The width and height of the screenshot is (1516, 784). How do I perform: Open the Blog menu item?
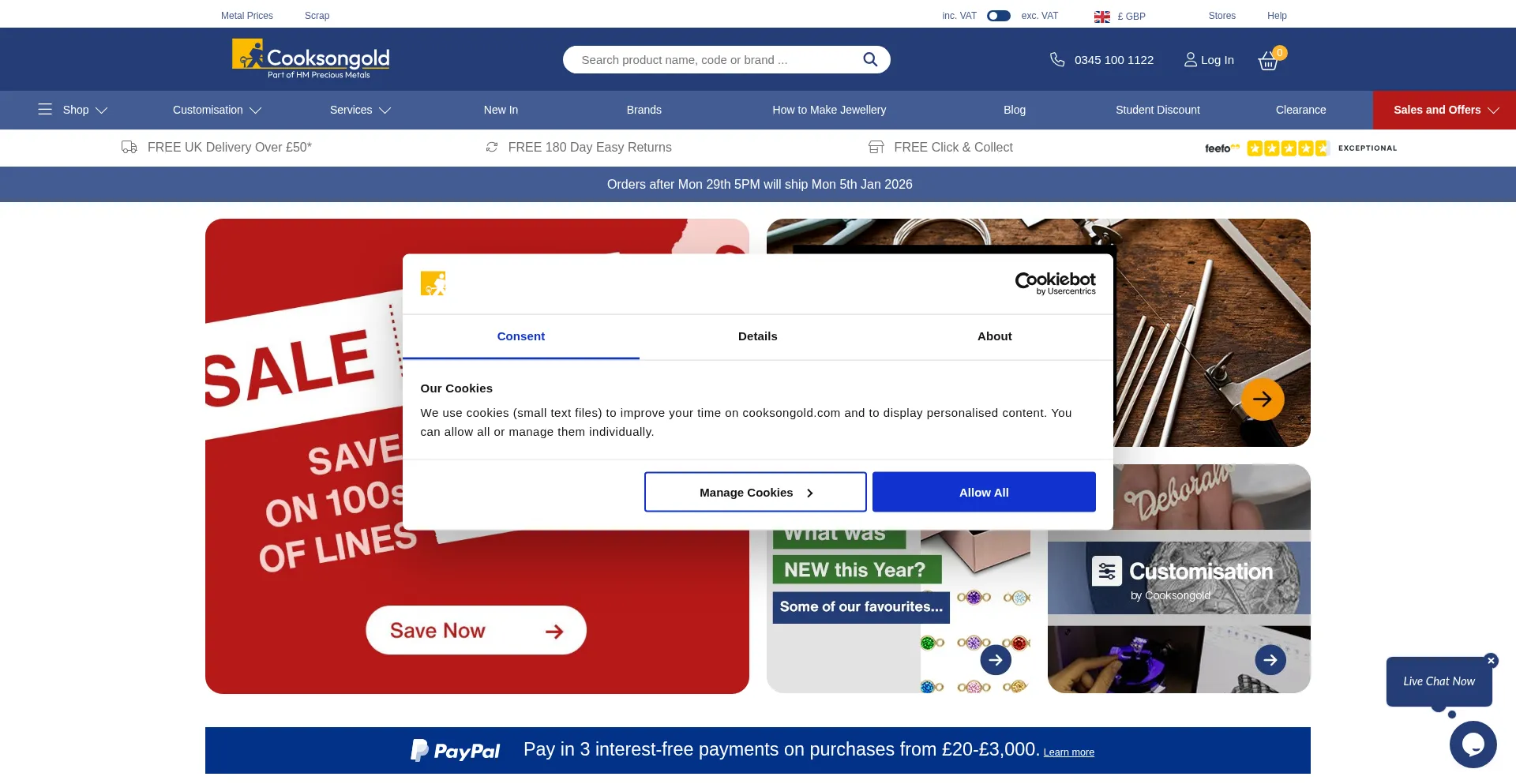point(1014,110)
